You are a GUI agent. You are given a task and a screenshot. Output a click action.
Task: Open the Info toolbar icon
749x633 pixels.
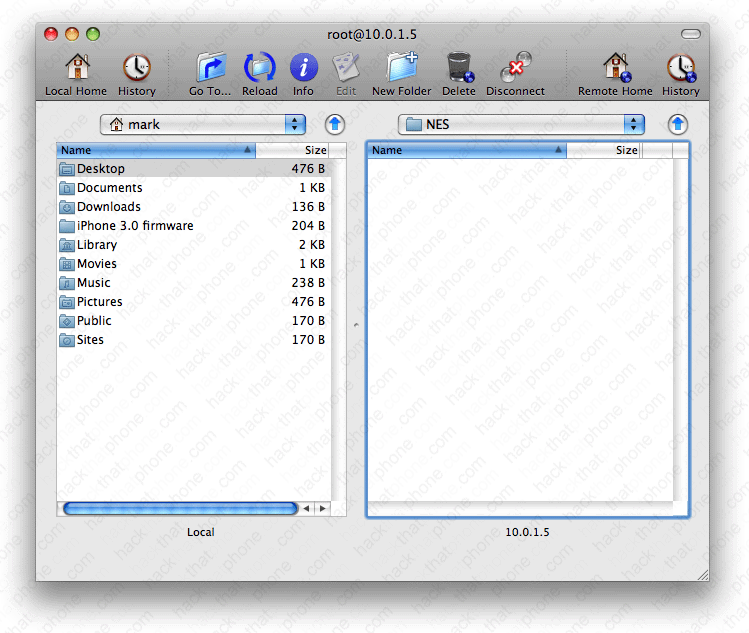point(303,68)
